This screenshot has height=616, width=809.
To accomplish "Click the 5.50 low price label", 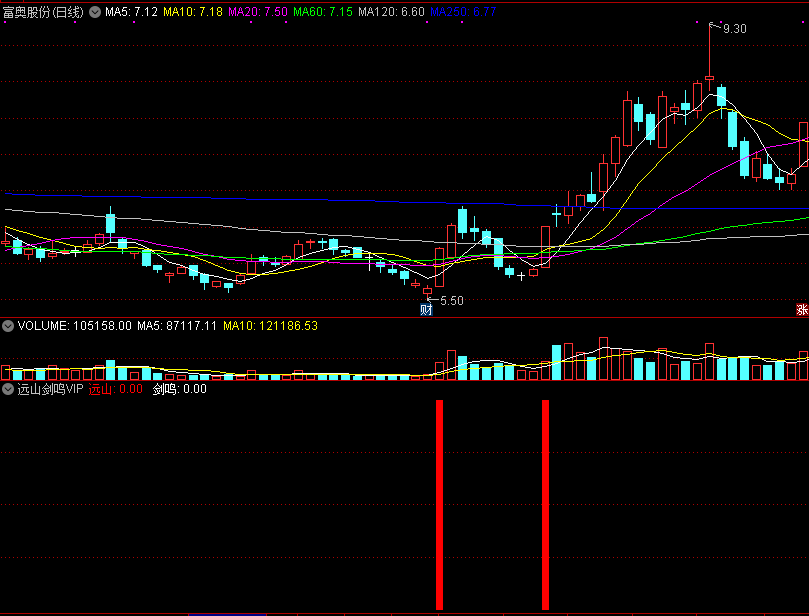I will coord(451,300).
